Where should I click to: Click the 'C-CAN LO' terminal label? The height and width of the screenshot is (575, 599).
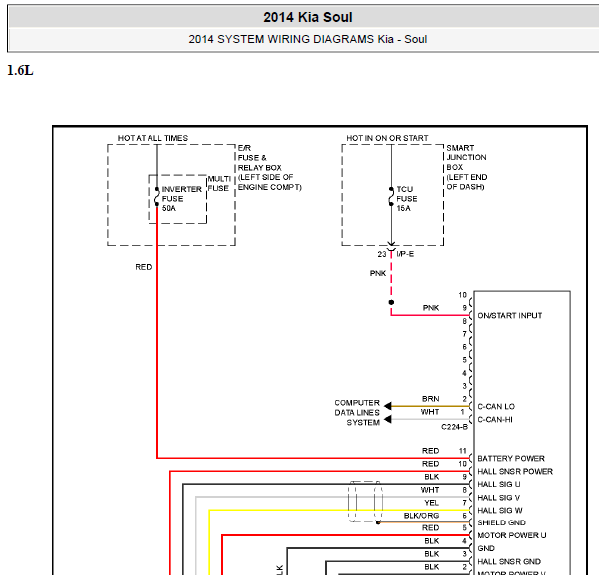(x=496, y=407)
